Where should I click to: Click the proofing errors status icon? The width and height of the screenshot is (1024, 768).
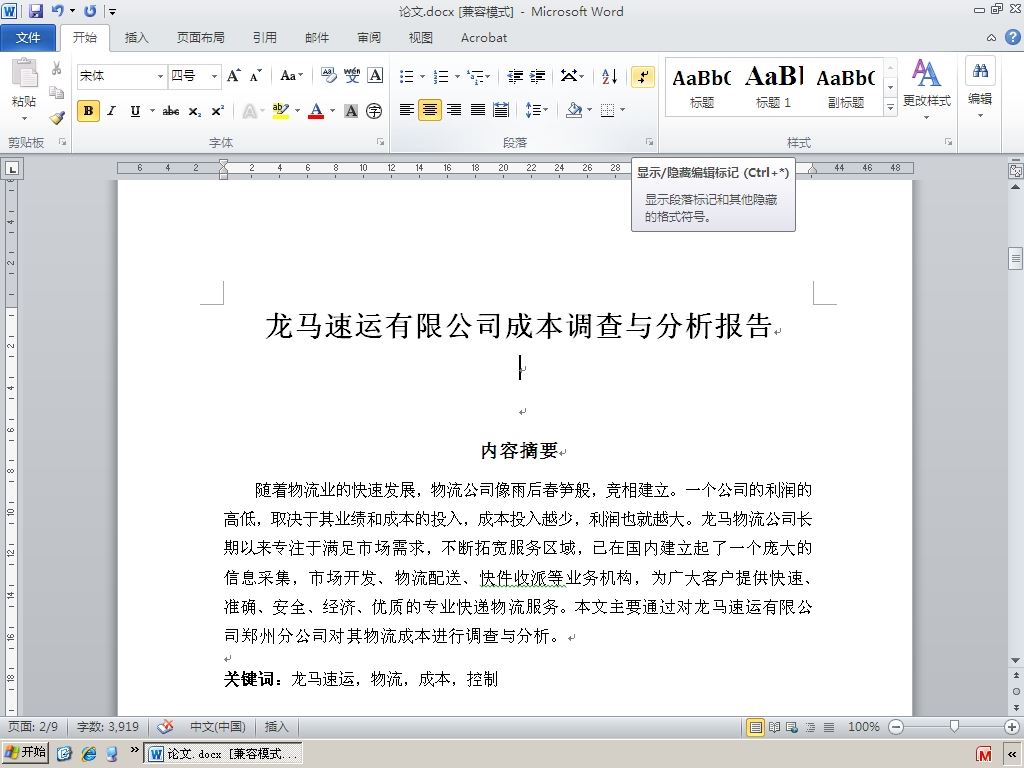click(165, 727)
